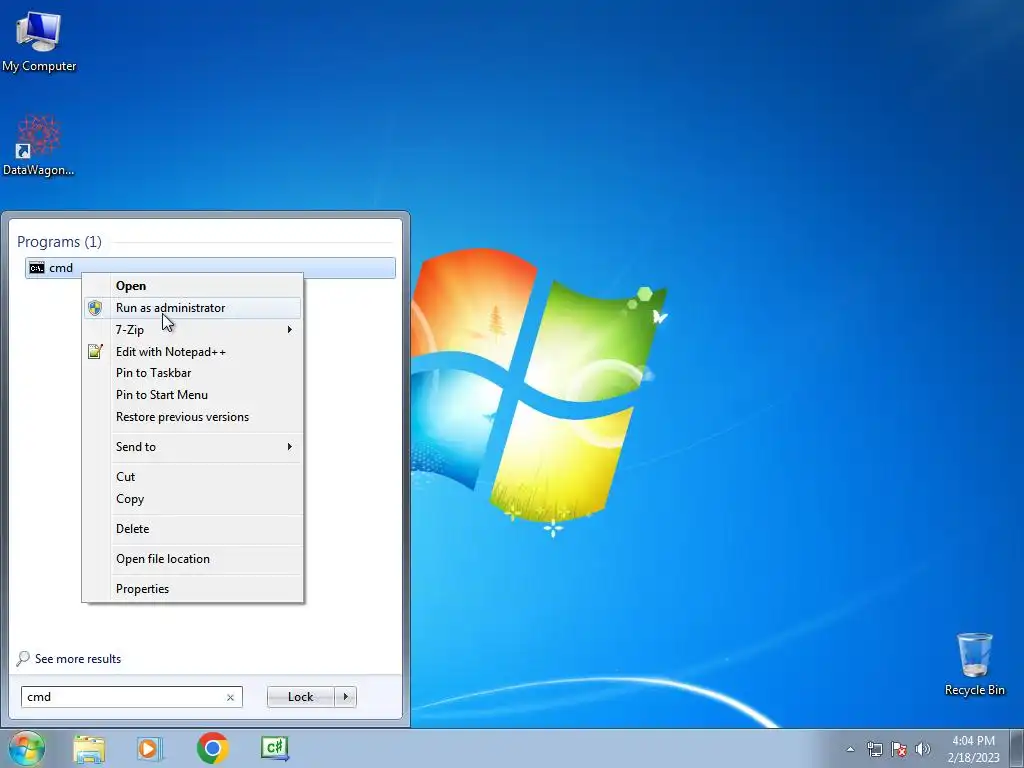Image resolution: width=1024 pixels, height=768 pixels.
Task: Expand the 7-Zip submenu
Action: coord(193,330)
